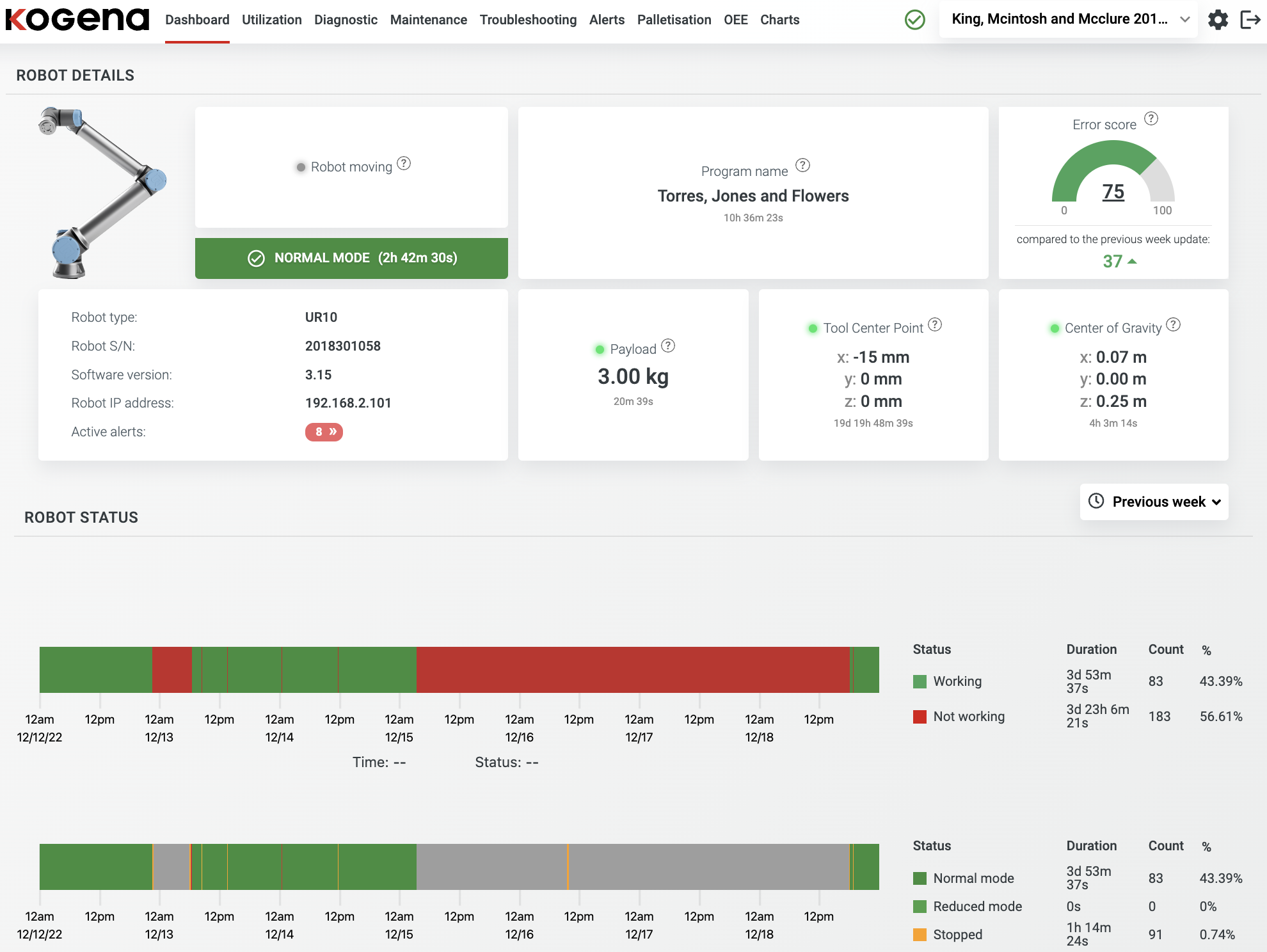Toggle the Not working legend entry
Image resolution: width=1267 pixels, height=952 pixels.
click(968, 717)
